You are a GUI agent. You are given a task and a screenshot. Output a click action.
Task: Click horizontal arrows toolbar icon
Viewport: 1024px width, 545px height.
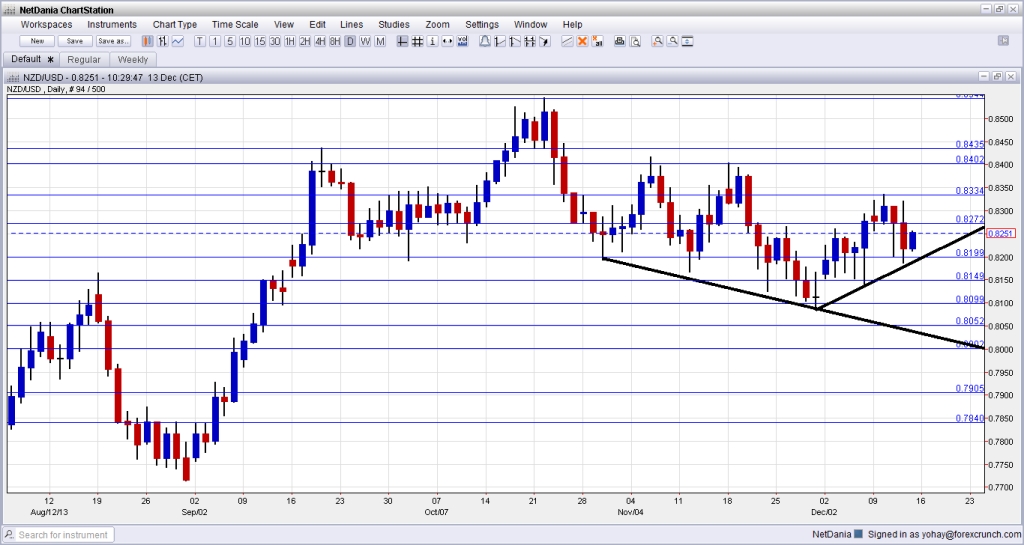[x=447, y=41]
